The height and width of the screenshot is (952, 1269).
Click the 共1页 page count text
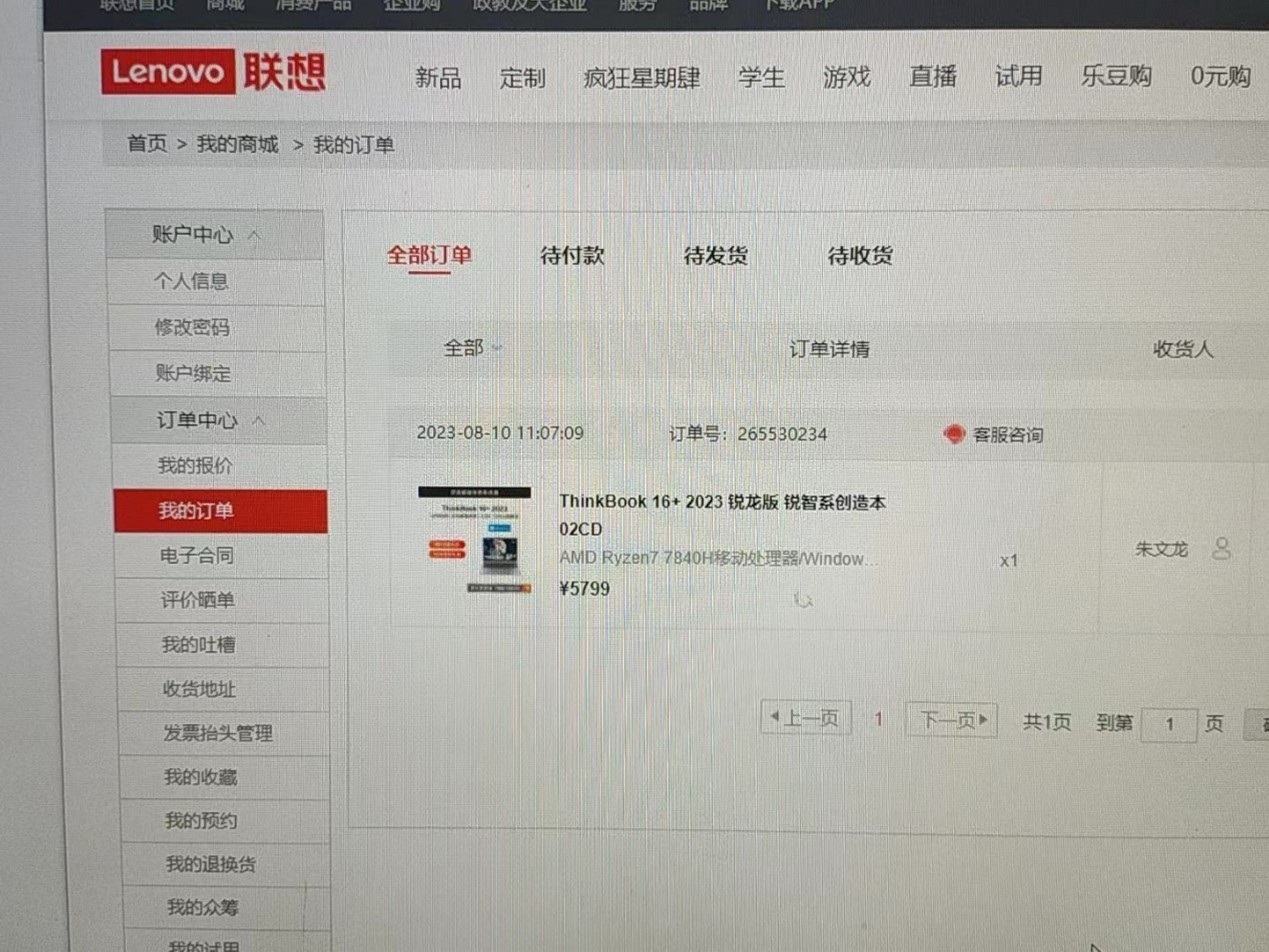[1047, 722]
